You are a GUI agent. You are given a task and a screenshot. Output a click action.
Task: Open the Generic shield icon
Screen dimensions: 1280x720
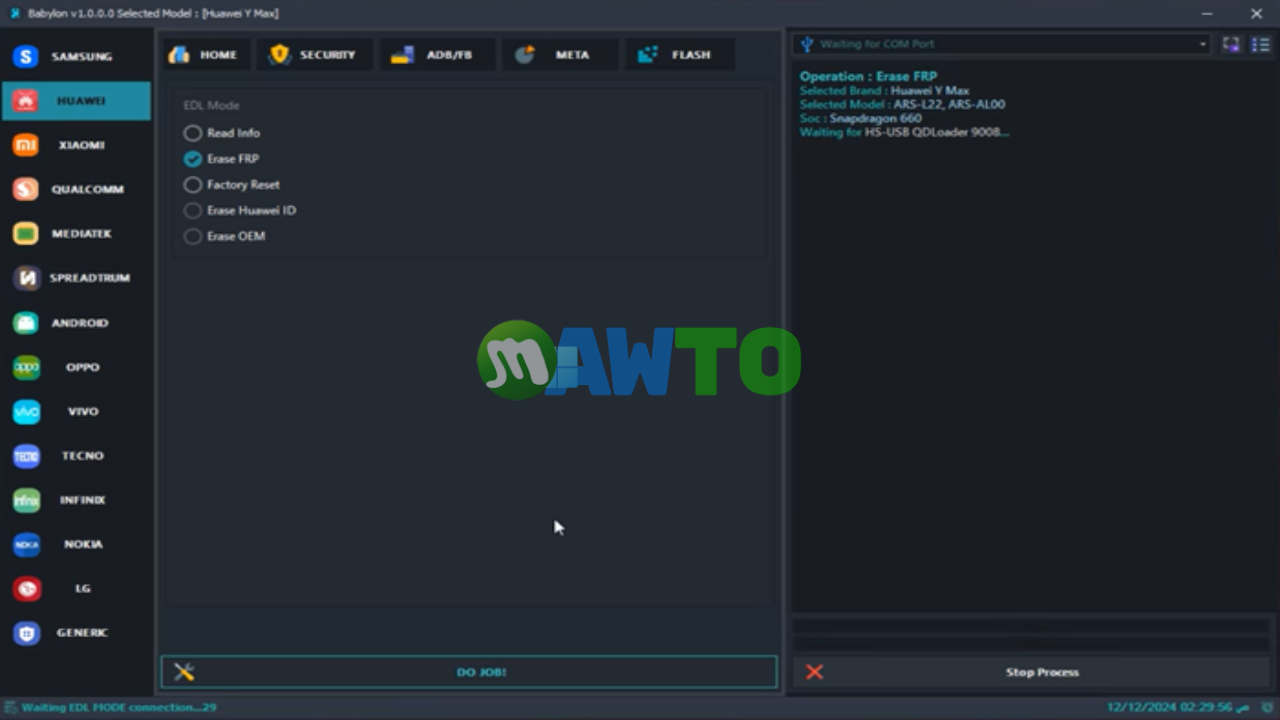coord(26,633)
